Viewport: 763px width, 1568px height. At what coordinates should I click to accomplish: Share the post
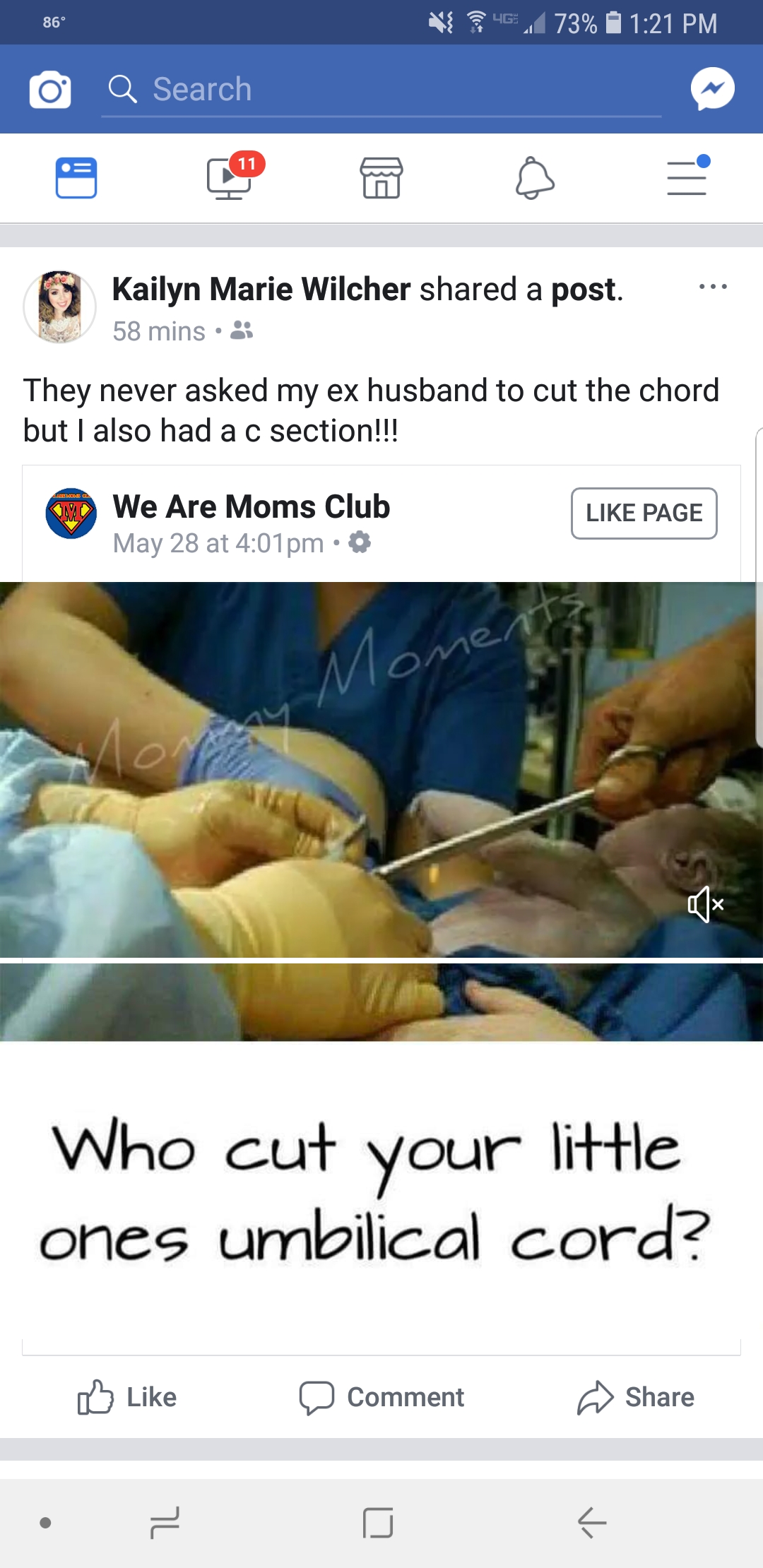tap(636, 1397)
